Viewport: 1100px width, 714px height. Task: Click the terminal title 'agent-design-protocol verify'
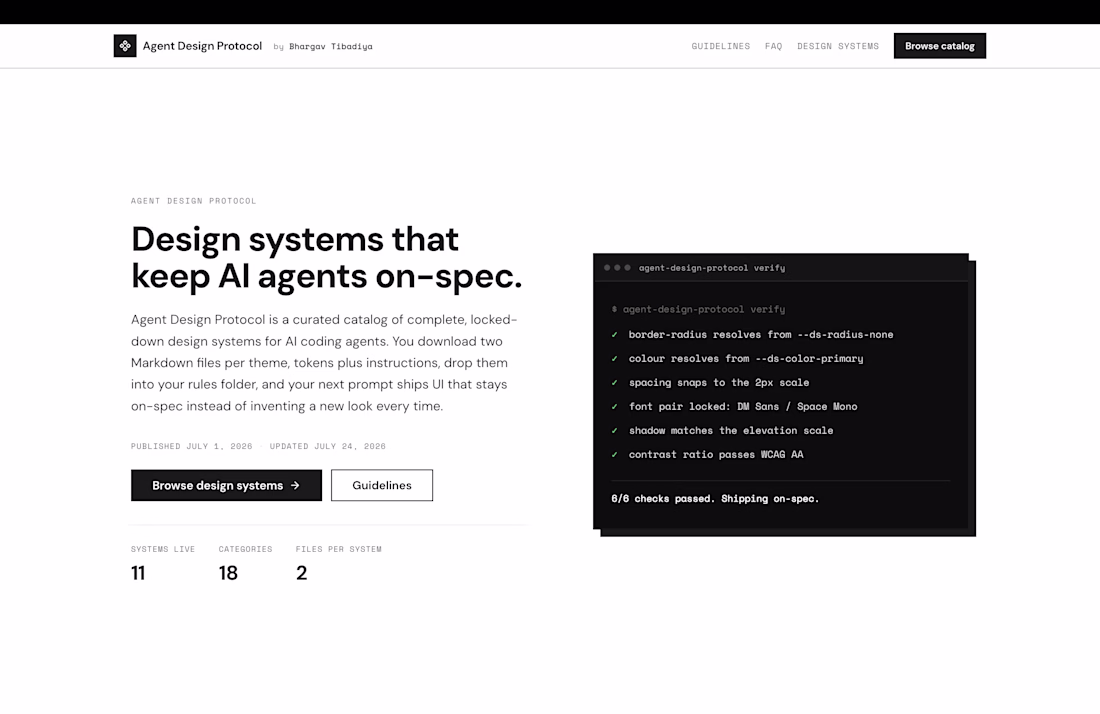(x=712, y=268)
